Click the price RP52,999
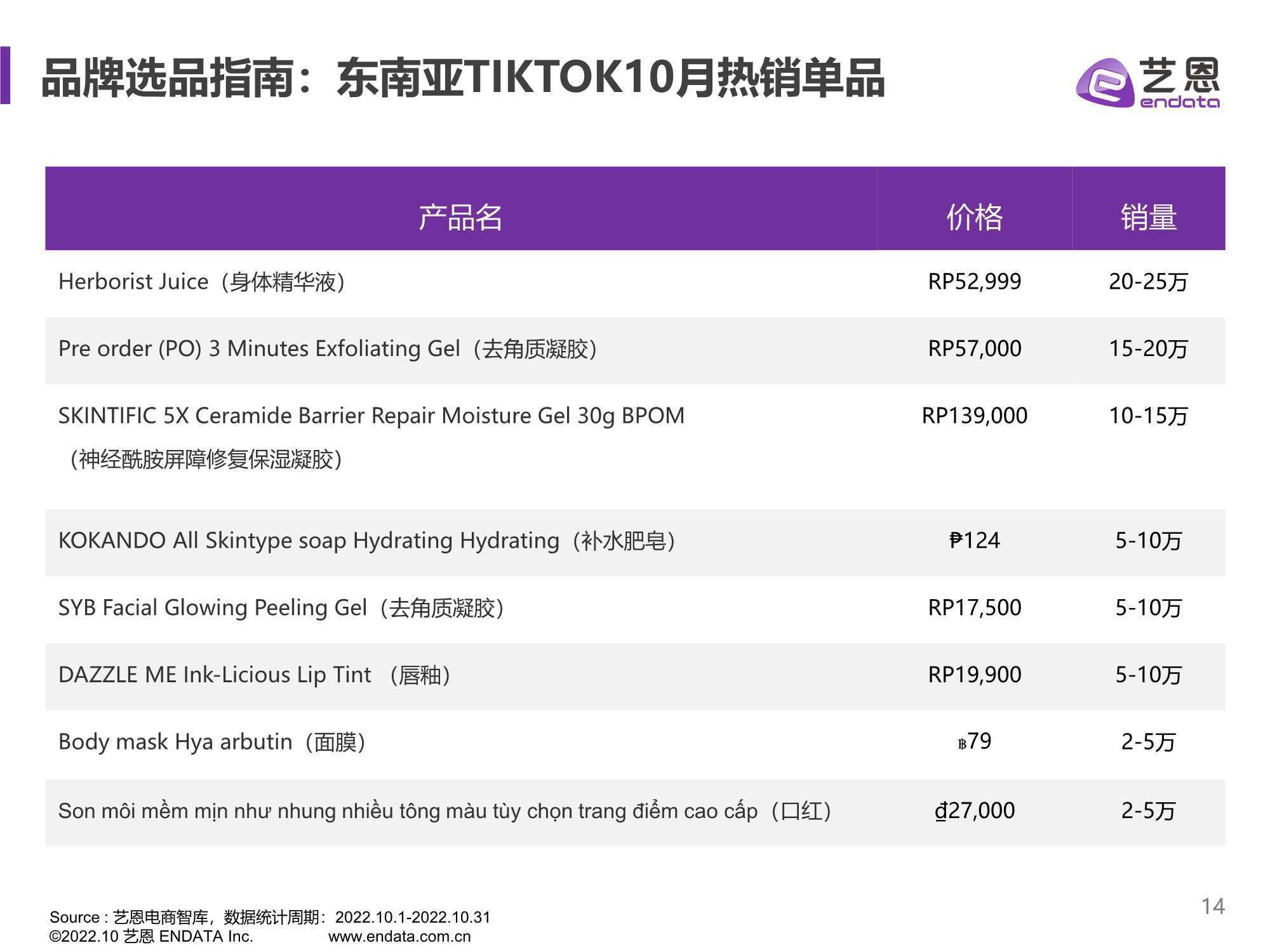The height and width of the screenshot is (952, 1270). (975, 282)
